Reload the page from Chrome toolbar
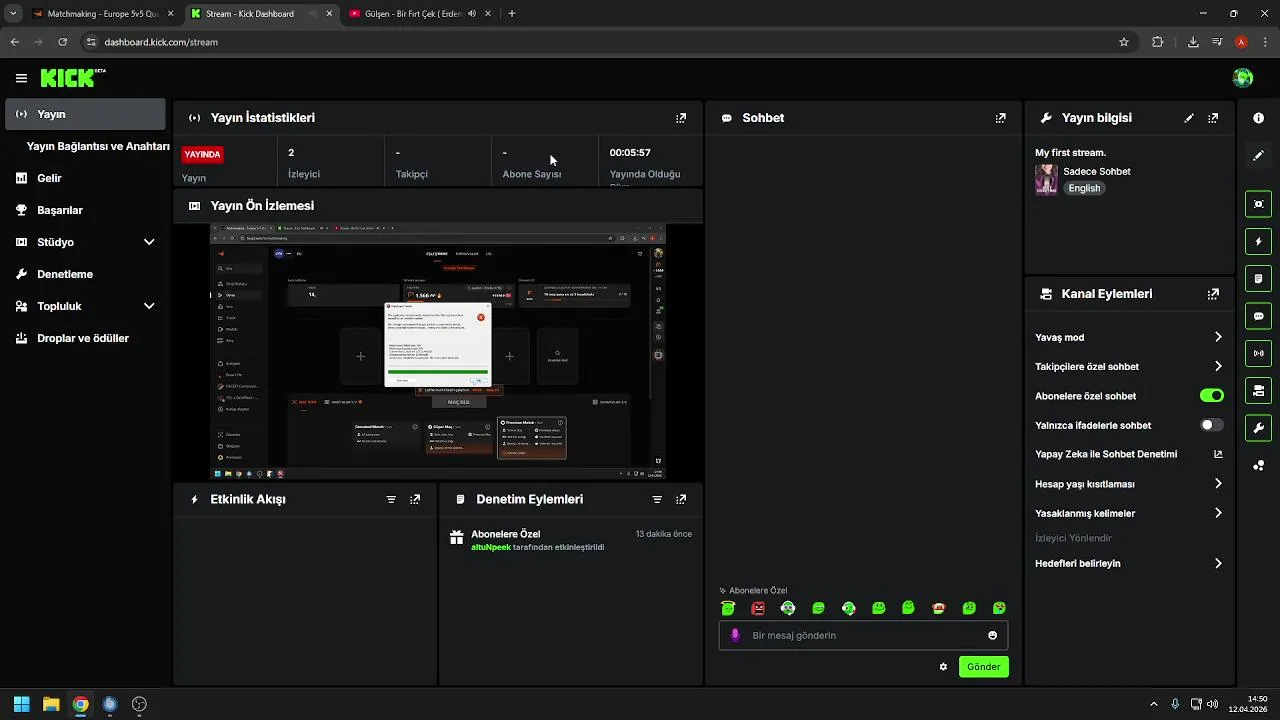The height and width of the screenshot is (720, 1280). click(62, 42)
